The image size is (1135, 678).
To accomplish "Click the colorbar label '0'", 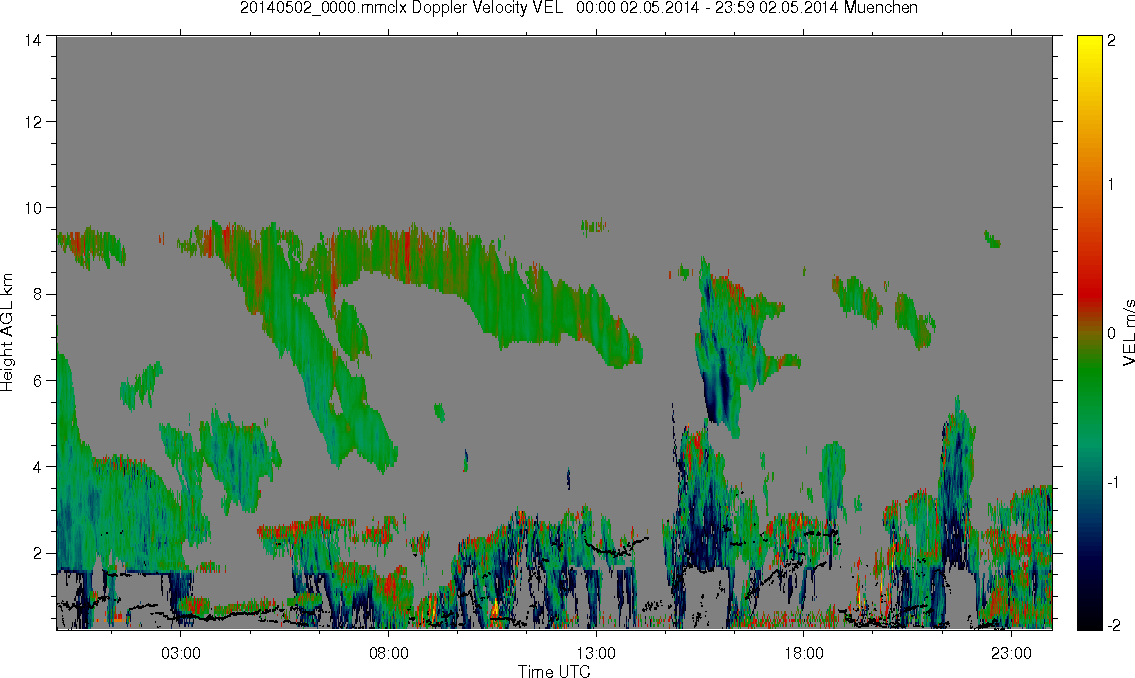I will point(1111,334).
